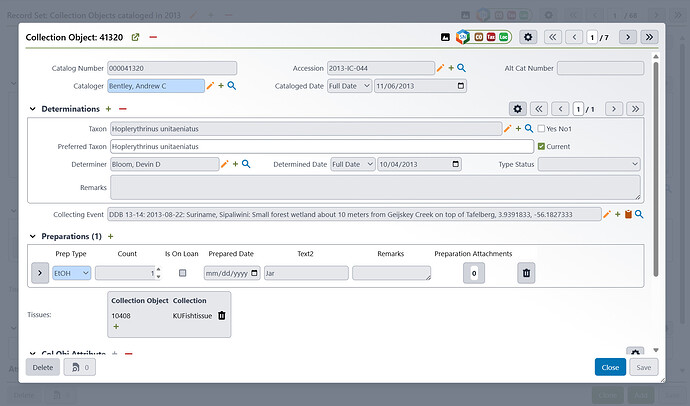690x406 pixels.
Task: Click the Save button
Action: click(644, 367)
